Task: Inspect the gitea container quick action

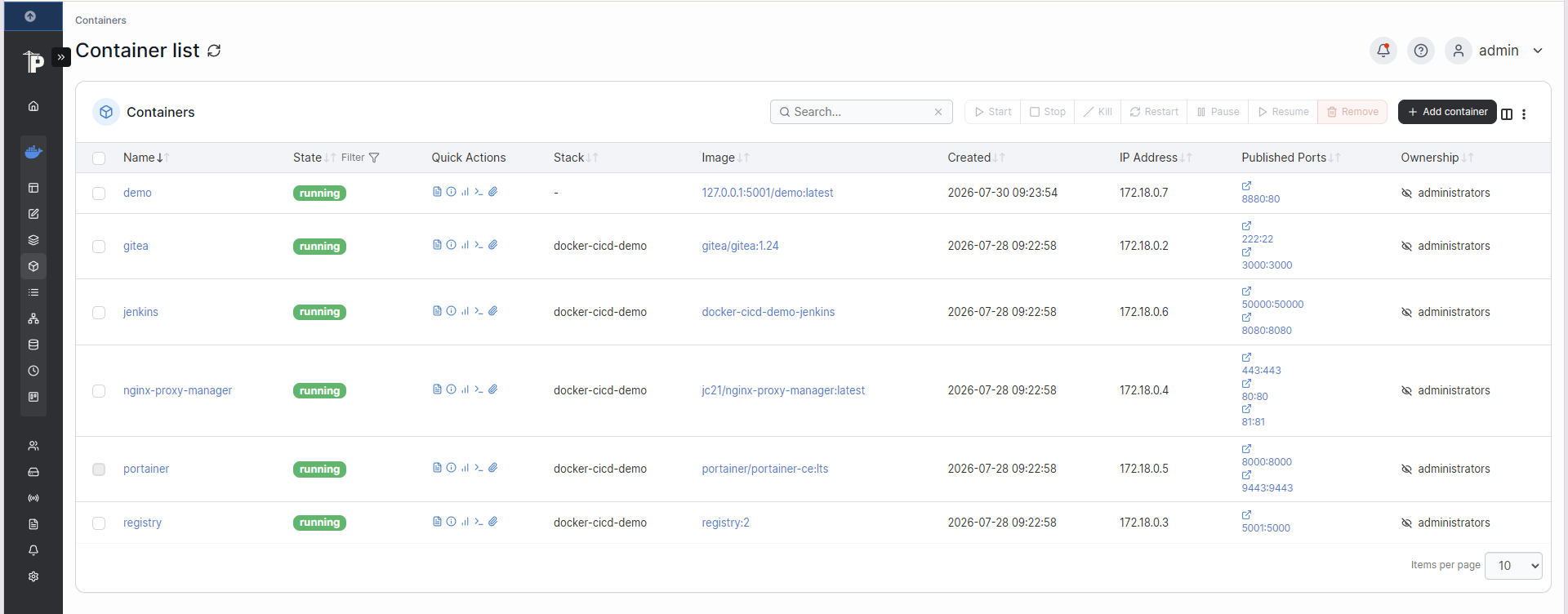Action: (451, 245)
